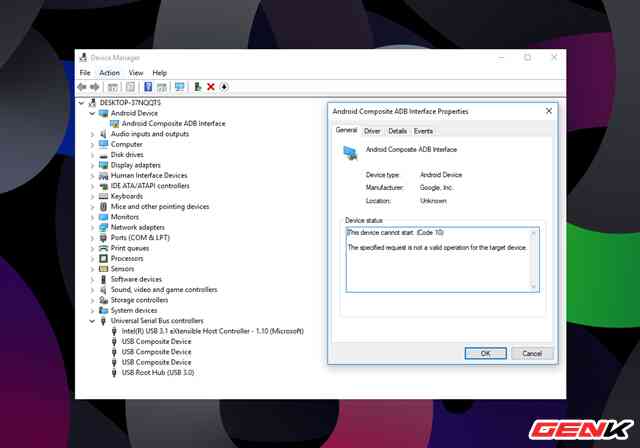640x448 pixels.
Task: Click the Computer category icon
Action: pyautogui.click(x=104, y=144)
